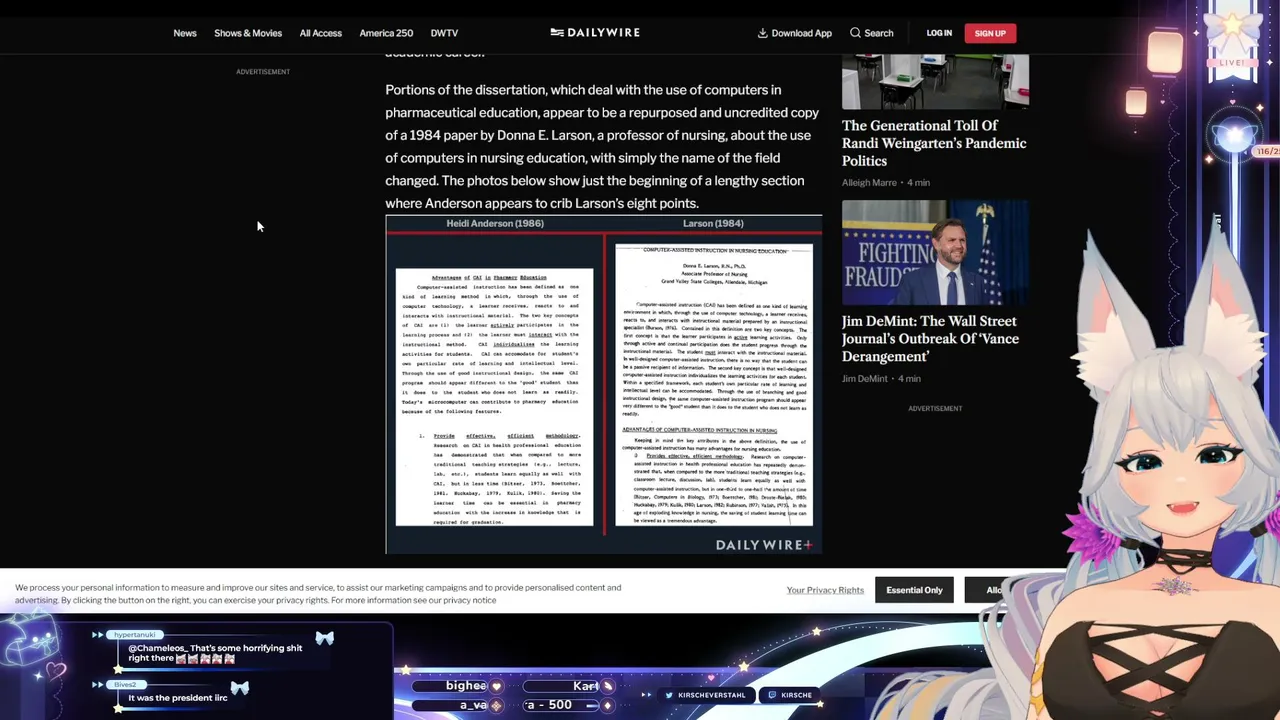Select America 250 in the navigation
Viewport: 1280px width, 720px height.
point(386,33)
